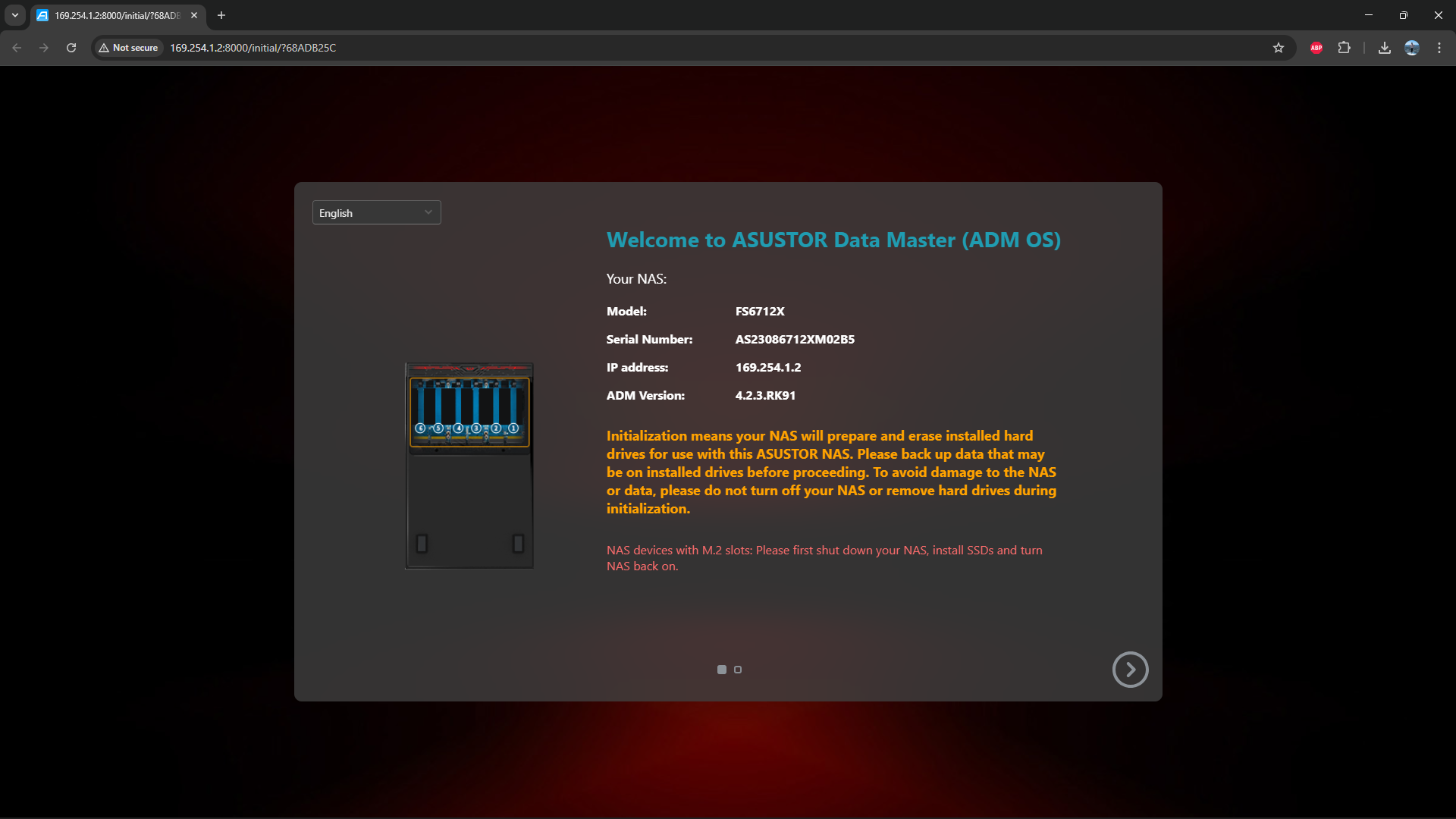
Task: Open the Adblock Plus extension icon
Action: [1316, 48]
